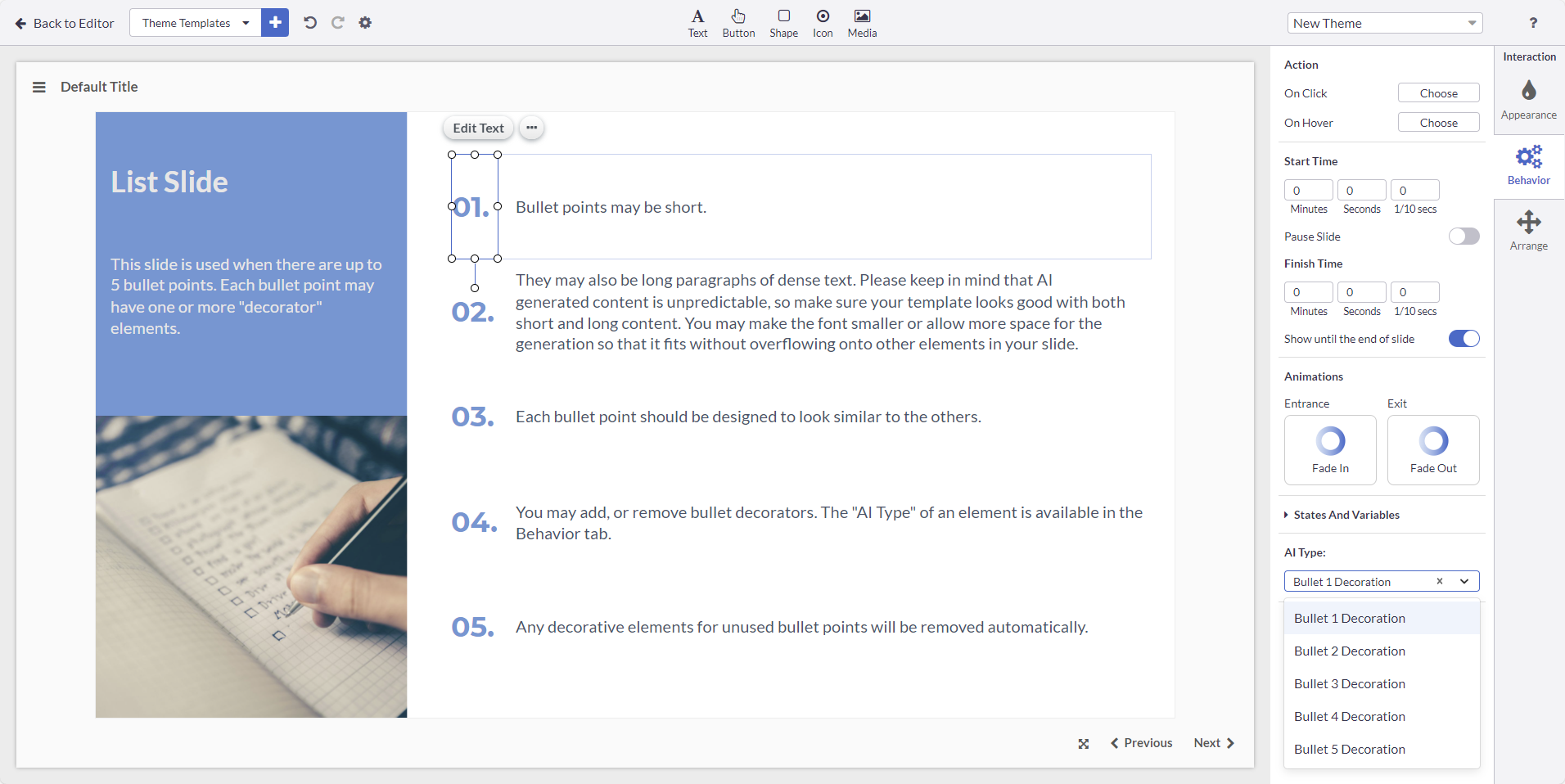
Task: Insert a Text element
Action: pos(697,22)
